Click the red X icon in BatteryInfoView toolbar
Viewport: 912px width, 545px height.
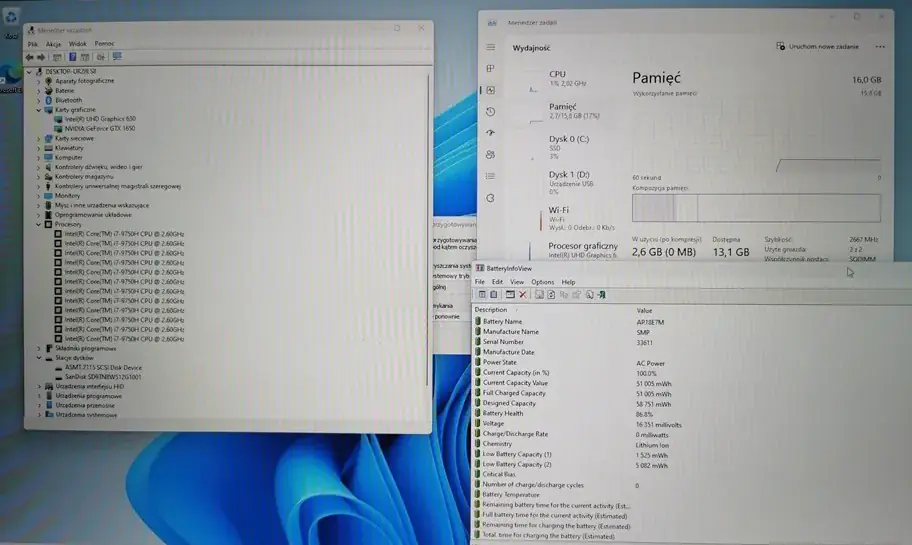[523, 295]
